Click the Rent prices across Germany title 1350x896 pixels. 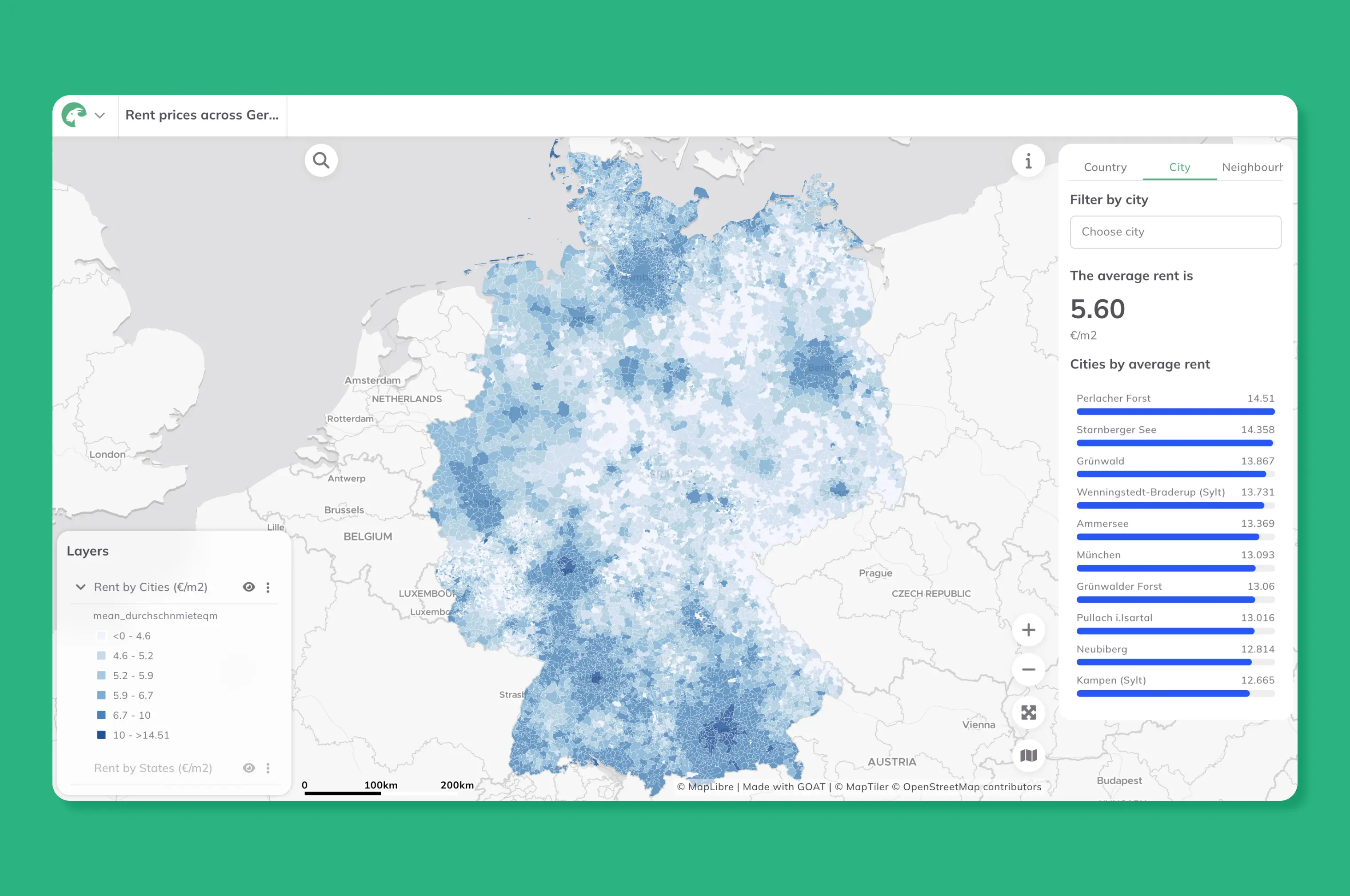(202, 116)
